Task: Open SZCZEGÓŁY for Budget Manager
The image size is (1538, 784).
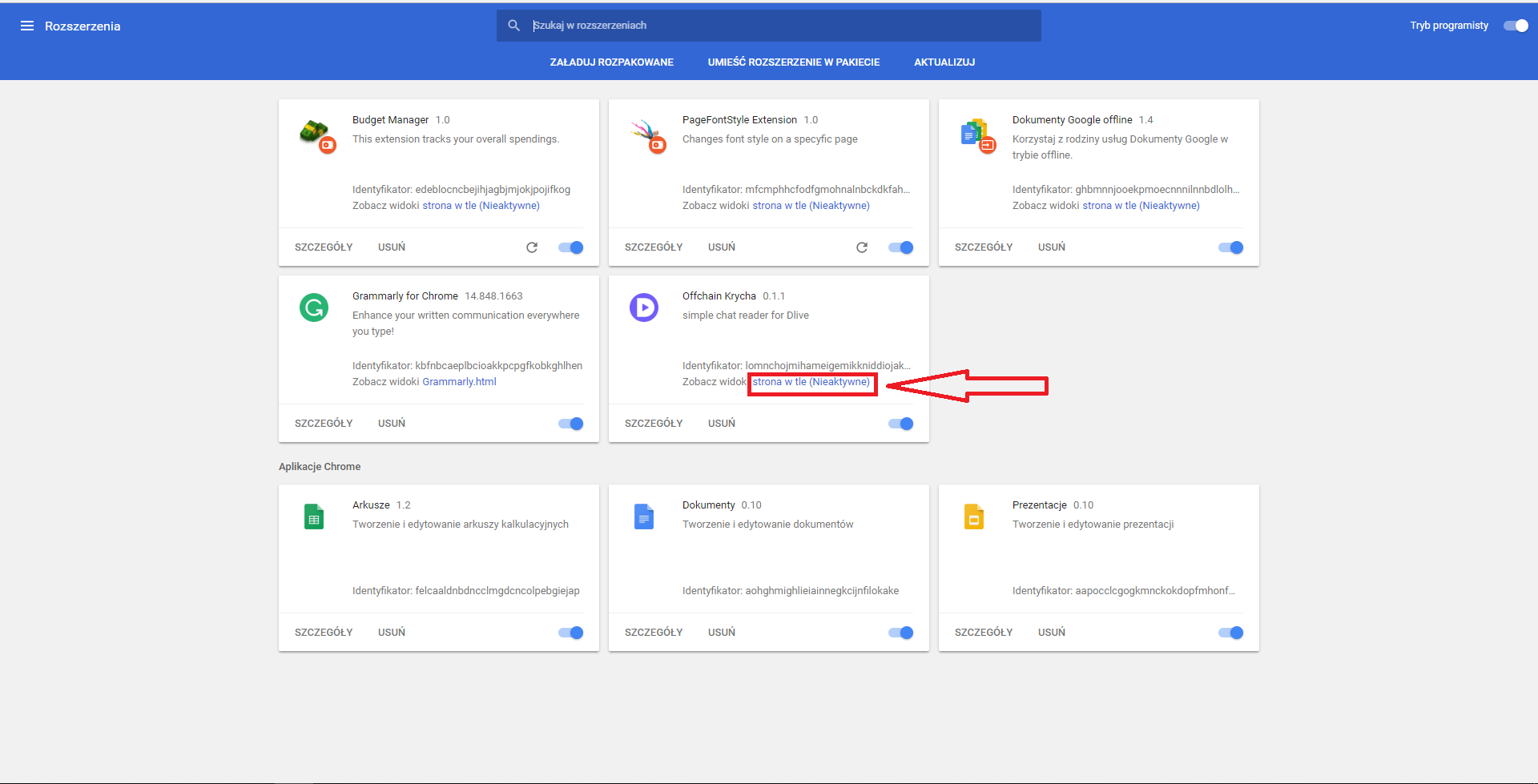Action: point(324,247)
